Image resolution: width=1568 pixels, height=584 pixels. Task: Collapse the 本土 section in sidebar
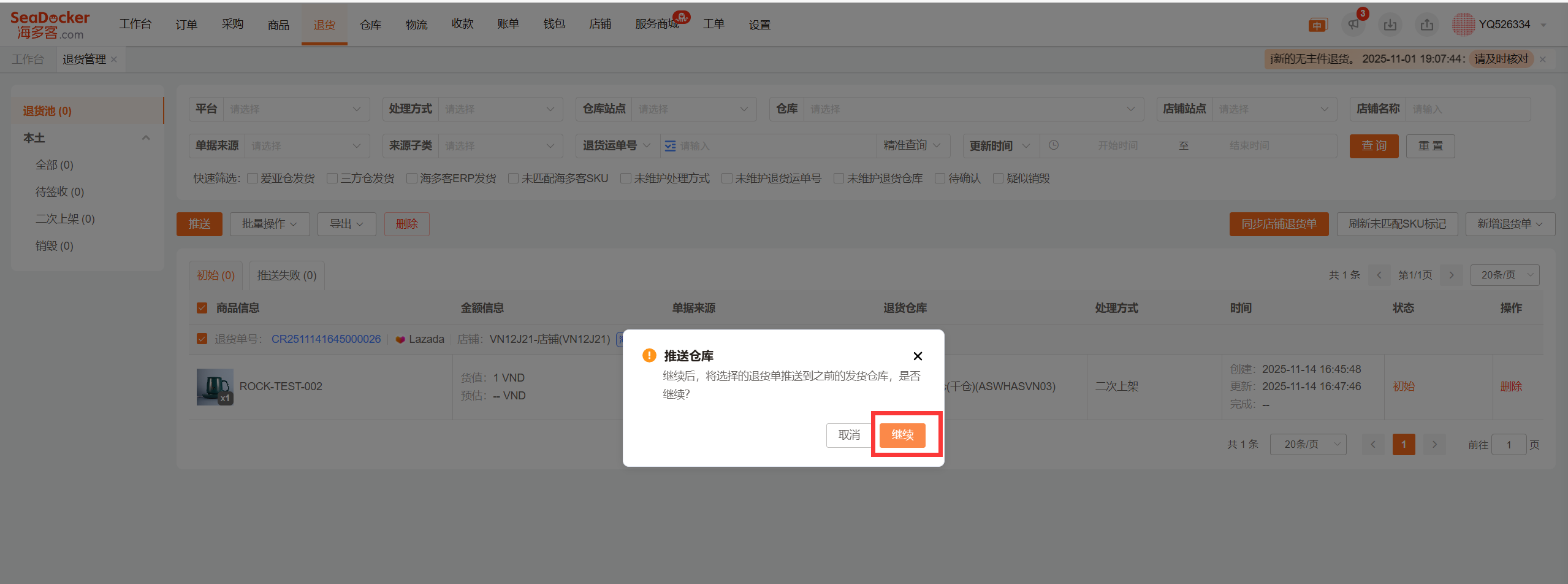coord(146,138)
